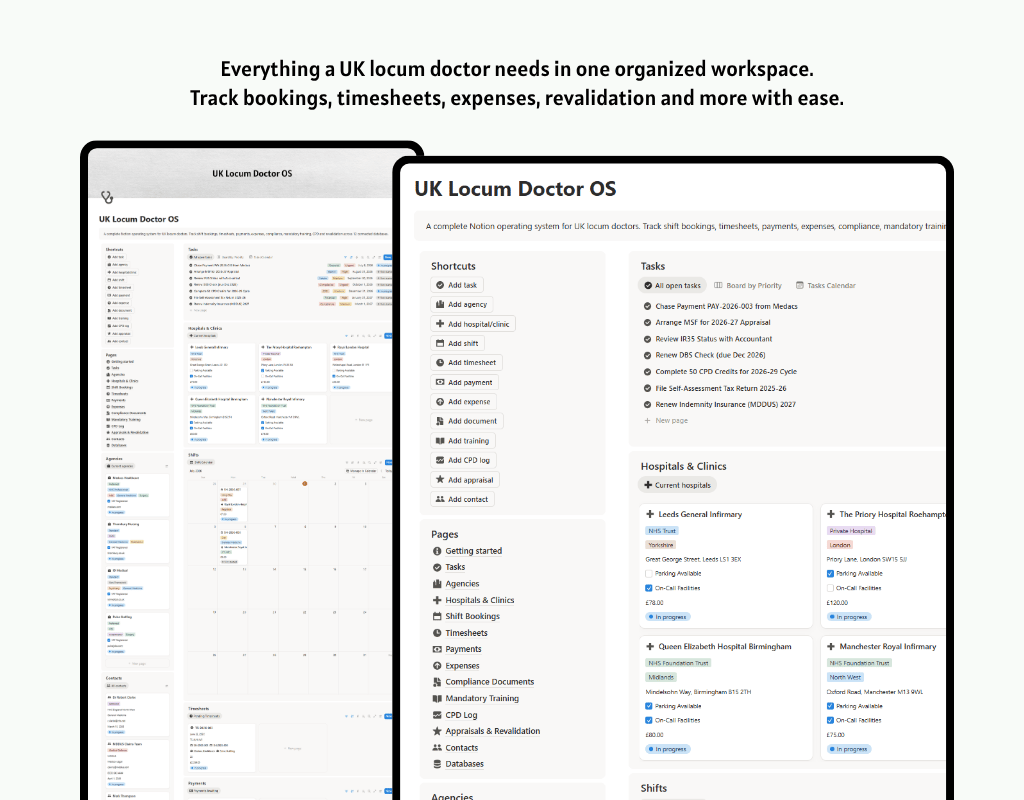Click check icon beside Complete 50 CPD Credits
Image resolution: width=1024 pixels, height=800 pixels.
pos(647,372)
